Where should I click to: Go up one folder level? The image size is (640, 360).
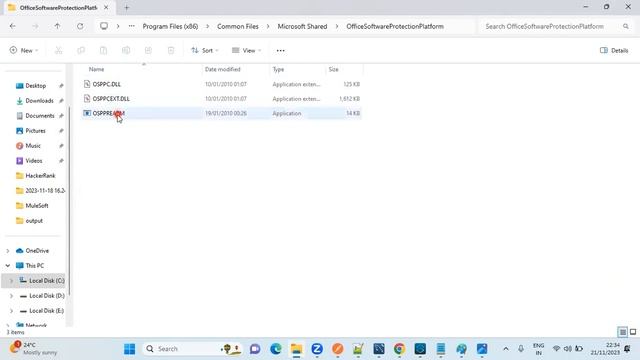57,26
